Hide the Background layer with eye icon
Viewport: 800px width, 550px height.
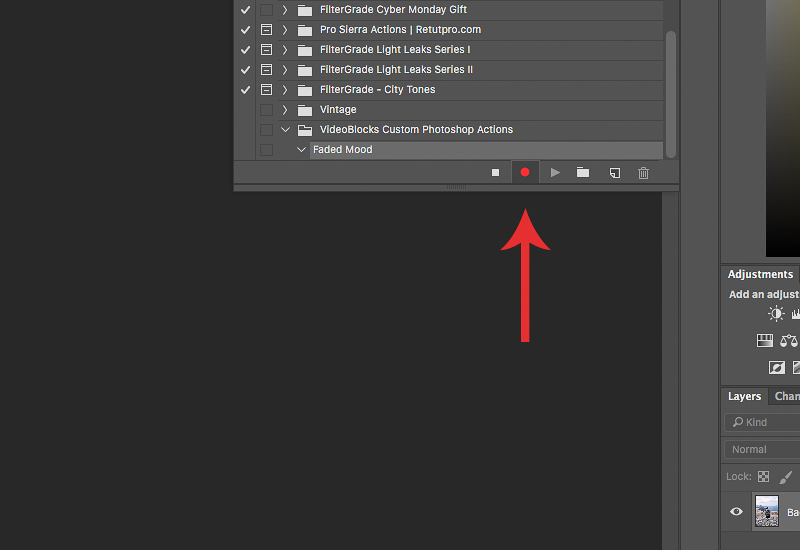(736, 511)
